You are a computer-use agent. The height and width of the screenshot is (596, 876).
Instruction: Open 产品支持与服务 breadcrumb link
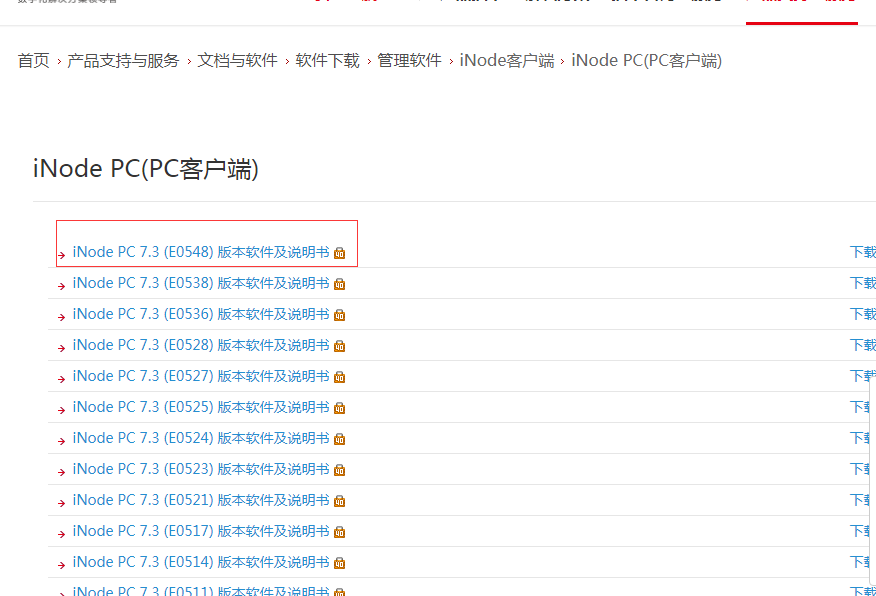point(123,60)
